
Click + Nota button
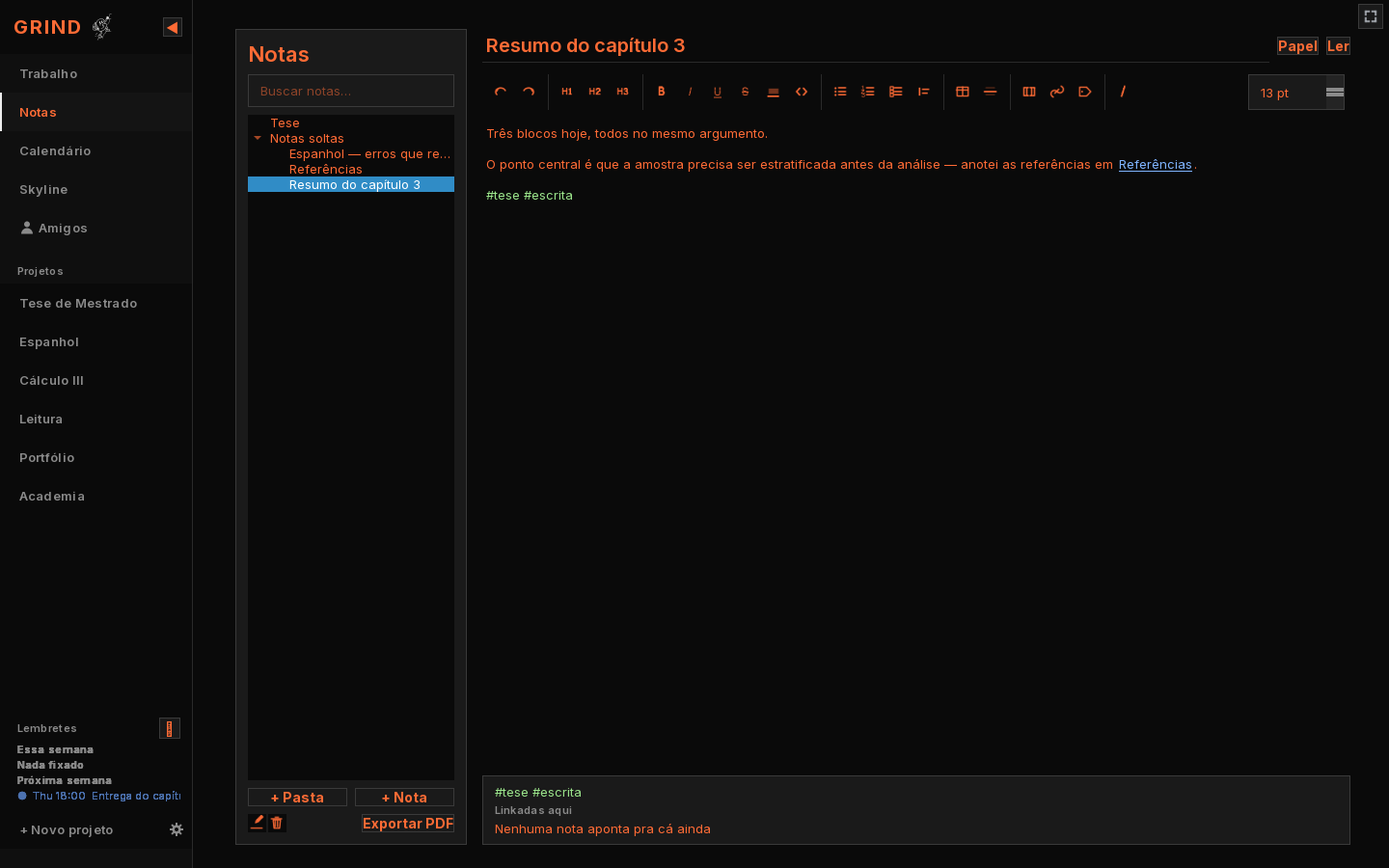[404, 797]
